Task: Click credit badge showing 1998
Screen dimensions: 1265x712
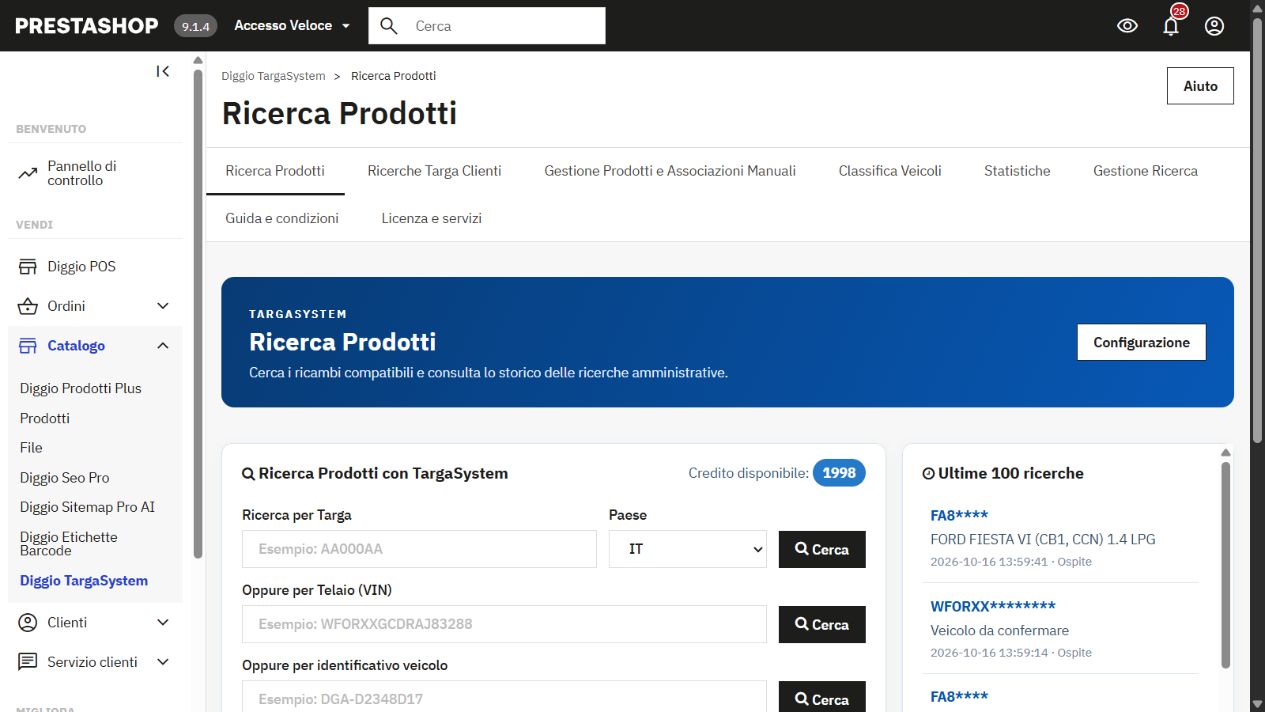Action: pos(839,473)
